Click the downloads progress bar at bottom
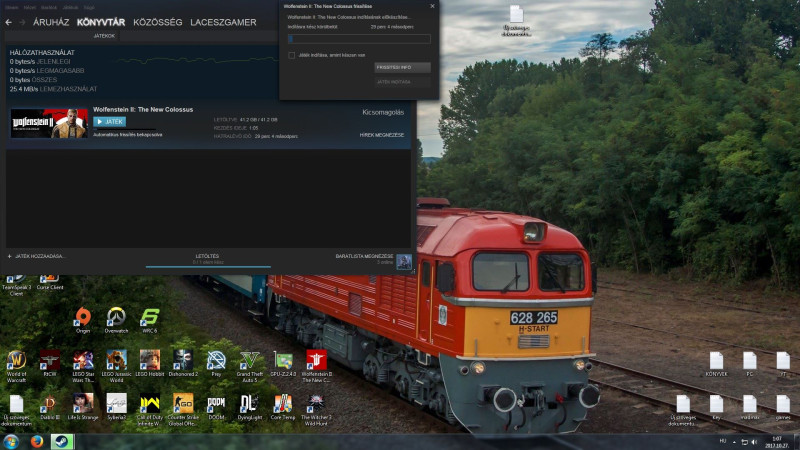Image resolution: width=800 pixels, height=450 pixels. 208,266
